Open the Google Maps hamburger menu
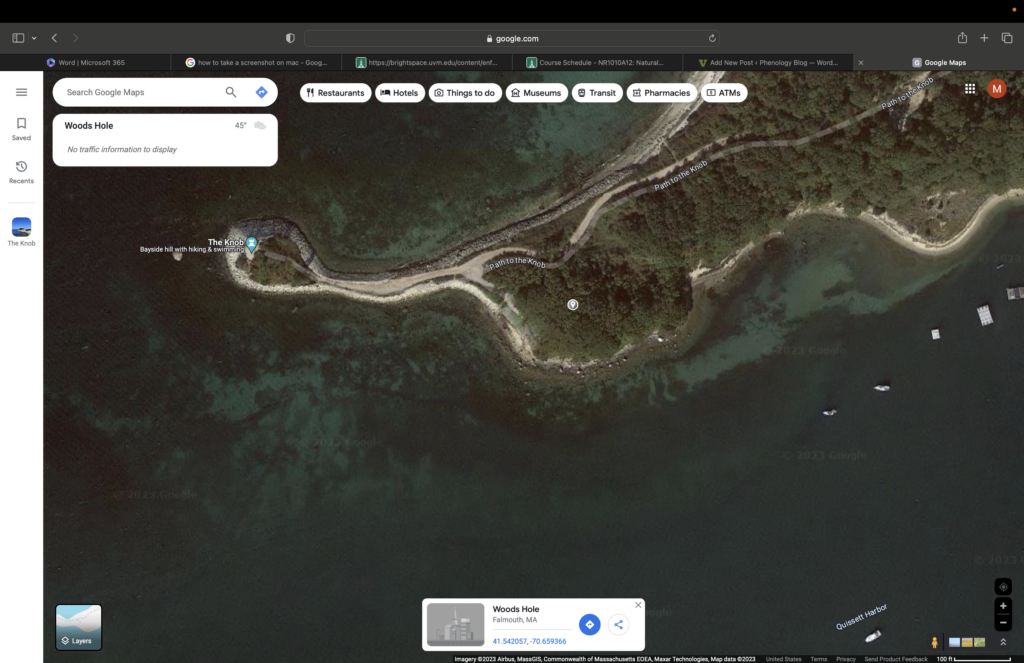The height and width of the screenshot is (663, 1024). pyautogui.click(x=21, y=92)
